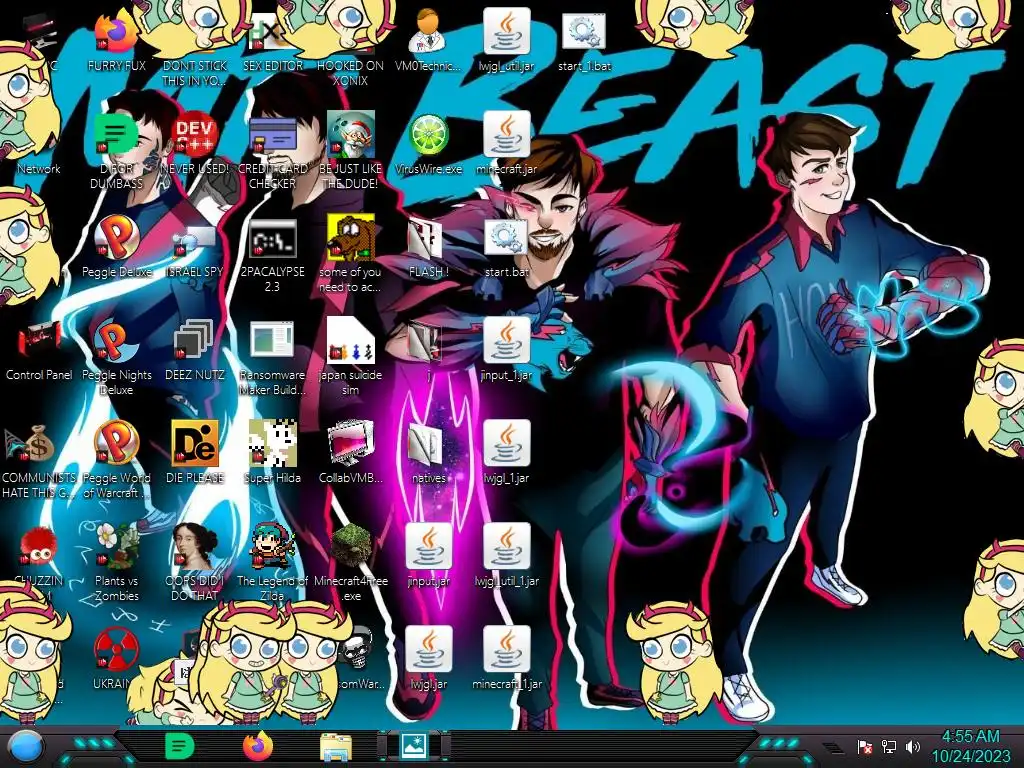
Task: Open the folder labeled j
Action: tap(426, 342)
